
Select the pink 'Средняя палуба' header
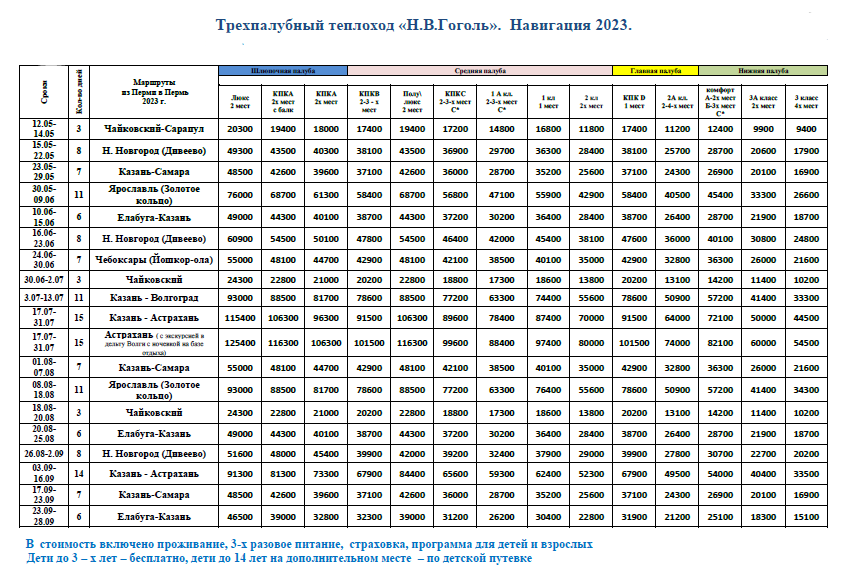(480, 70)
